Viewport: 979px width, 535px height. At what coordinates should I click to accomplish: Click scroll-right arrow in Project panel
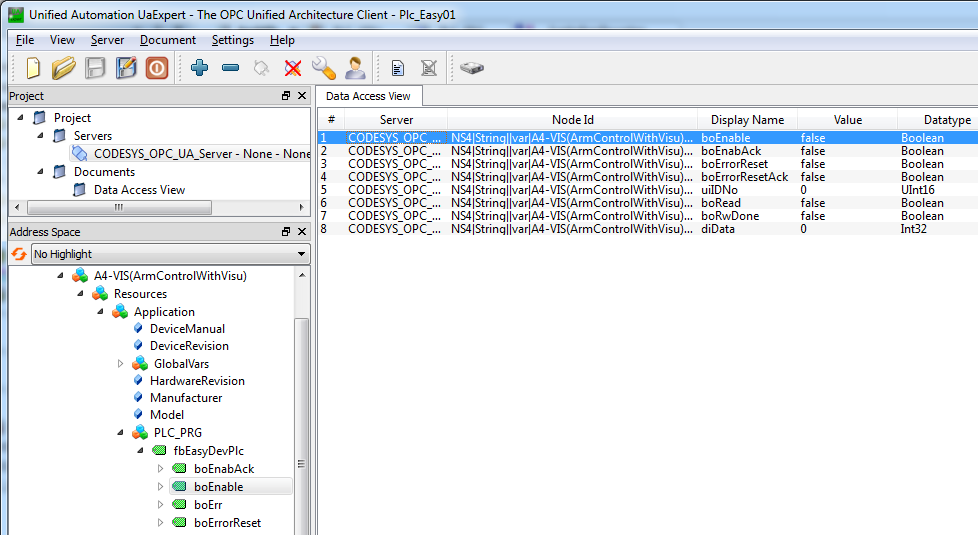pyautogui.click(x=302, y=207)
